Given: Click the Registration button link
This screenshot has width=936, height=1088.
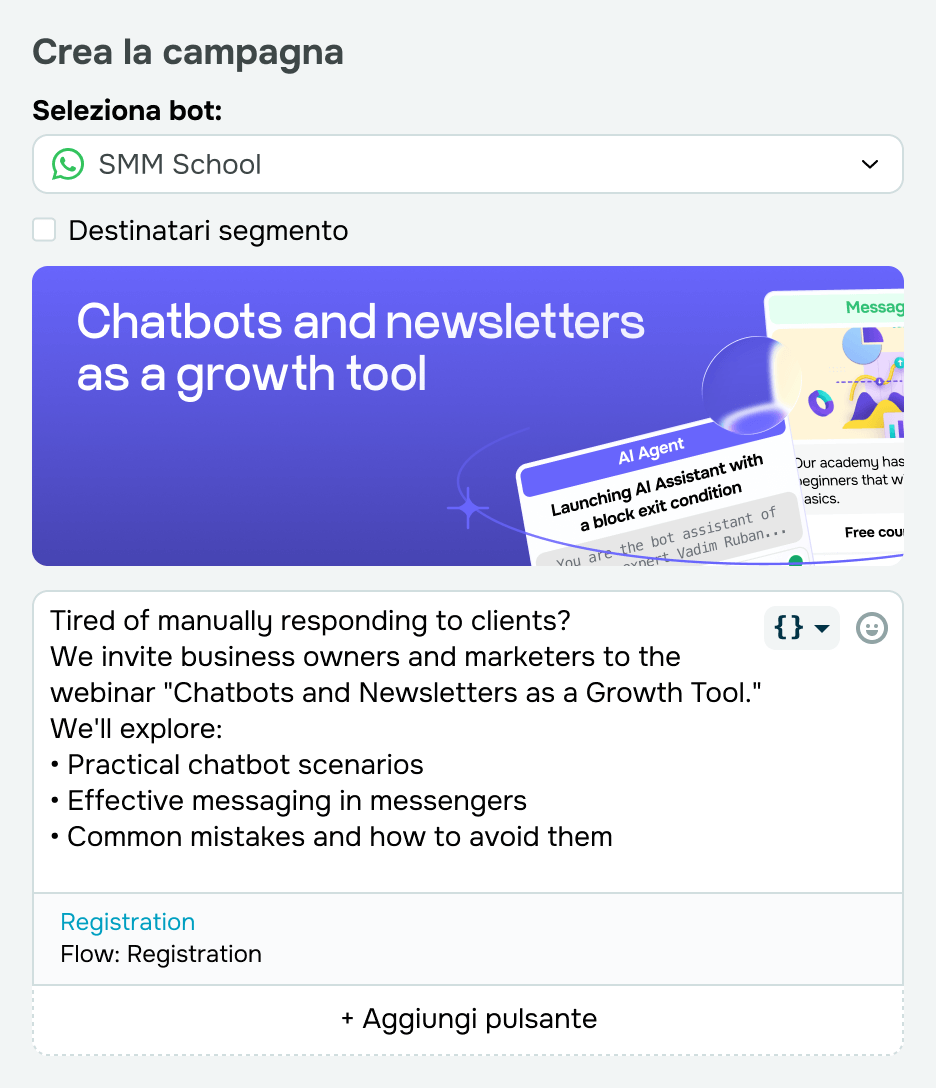Looking at the screenshot, I should click(x=128, y=922).
